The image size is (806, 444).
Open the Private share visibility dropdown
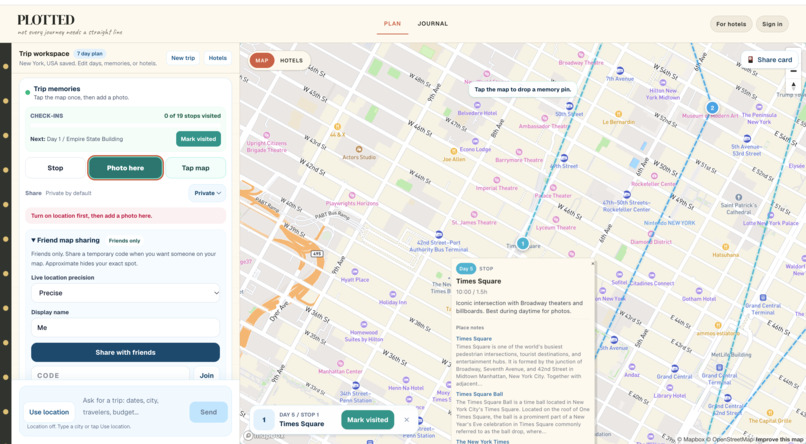tap(207, 193)
